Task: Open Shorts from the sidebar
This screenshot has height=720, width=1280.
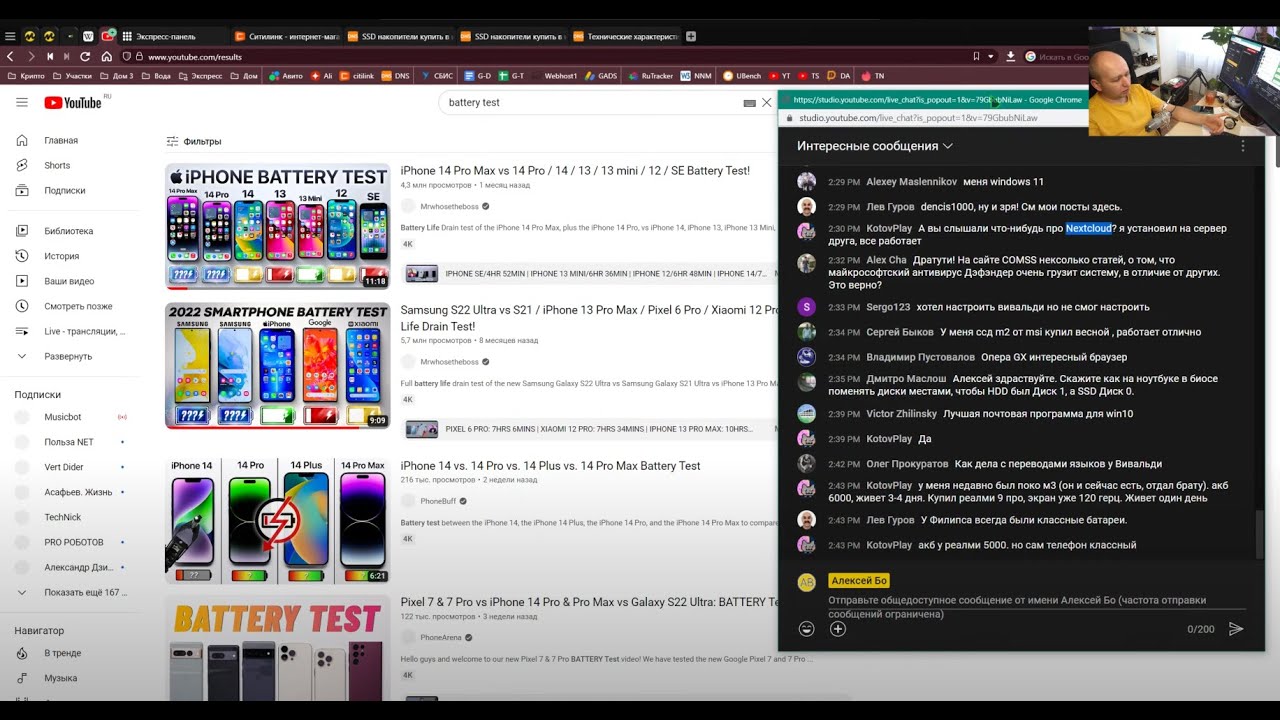Action: pyautogui.click(x=57, y=166)
